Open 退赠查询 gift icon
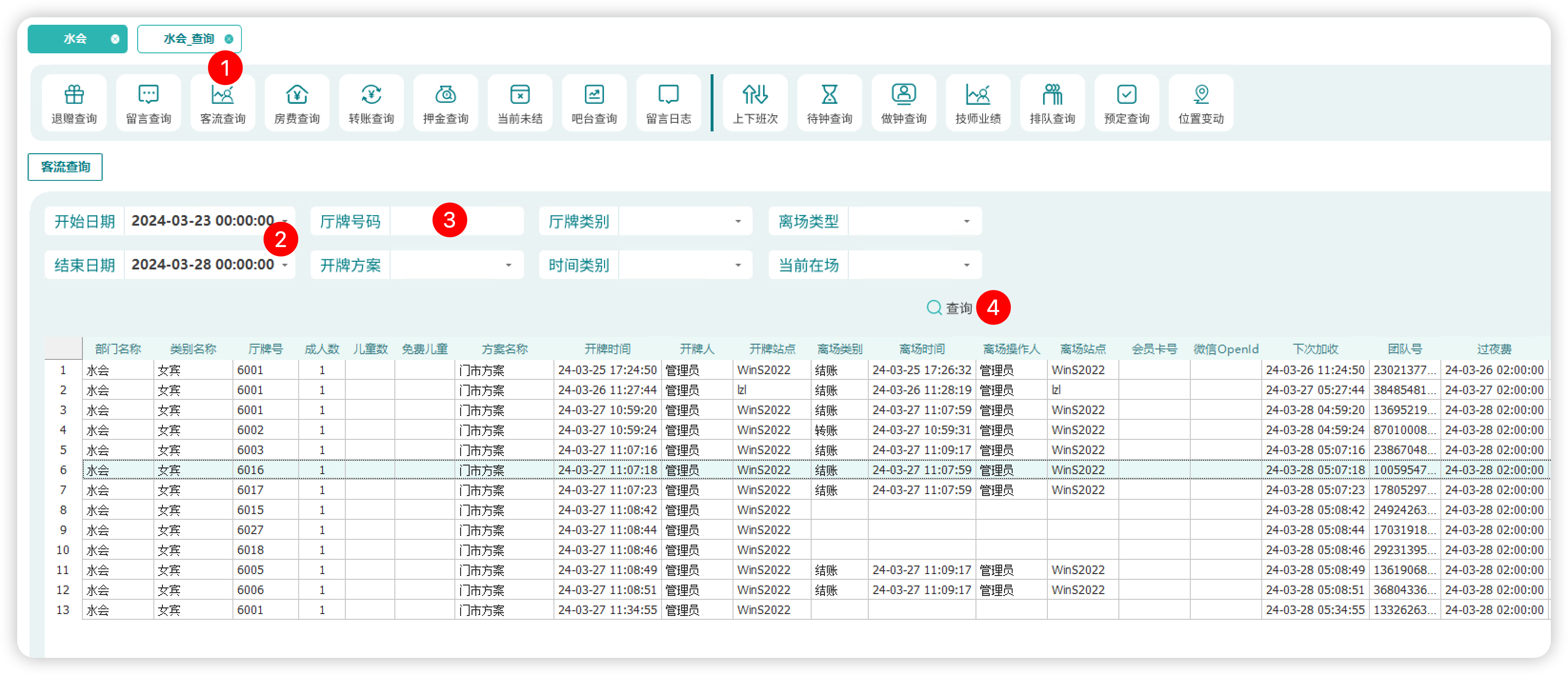Image resolution: width=1568 pixels, height=675 pixels. 74,103
